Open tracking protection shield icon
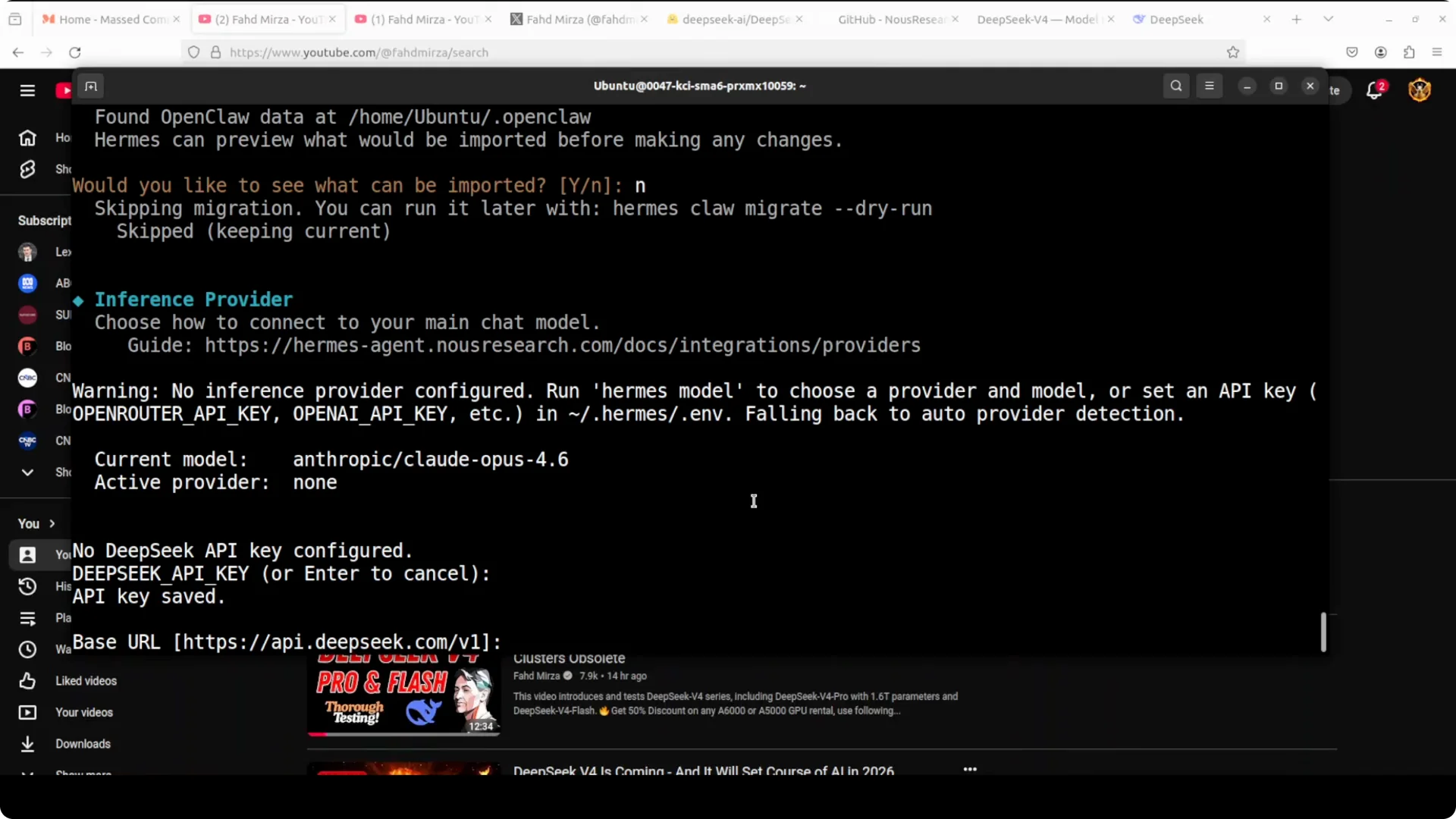Image resolution: width=1456 pixels, height=819 pixels. pos(194,52)
